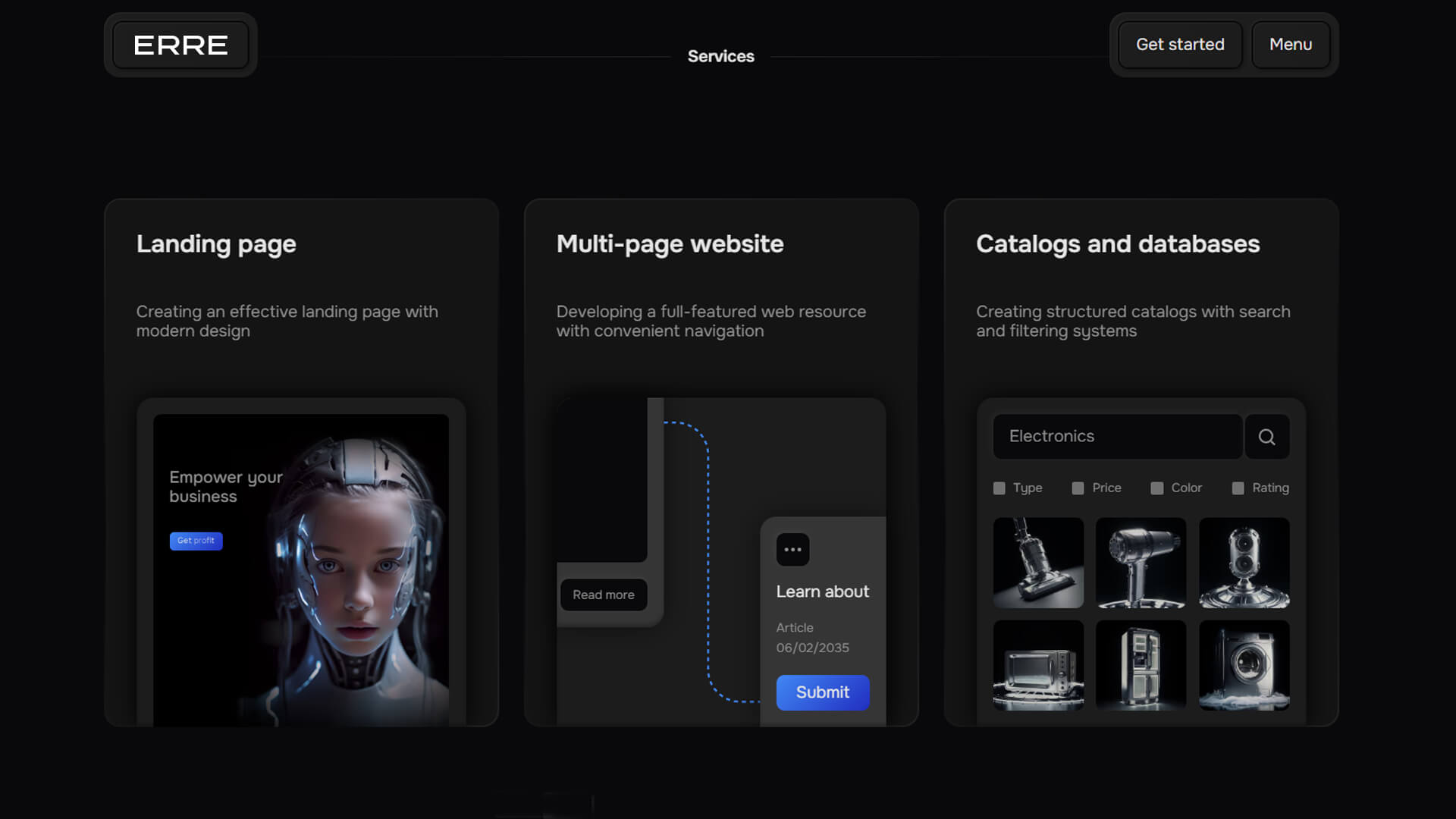Click the search magnifier icon
The image size is (1456, 819).
click(x=1266, y=437)
